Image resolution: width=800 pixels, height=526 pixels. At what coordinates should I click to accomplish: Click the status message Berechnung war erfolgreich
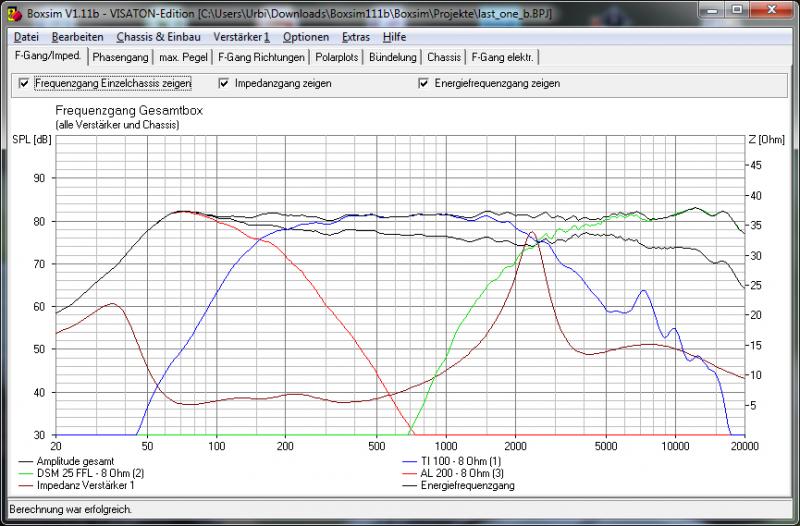70,509
